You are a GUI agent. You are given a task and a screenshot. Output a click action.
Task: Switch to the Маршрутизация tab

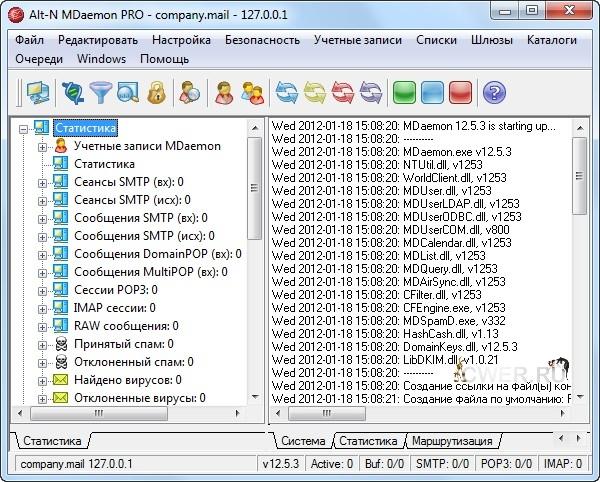tap(454, 441)
